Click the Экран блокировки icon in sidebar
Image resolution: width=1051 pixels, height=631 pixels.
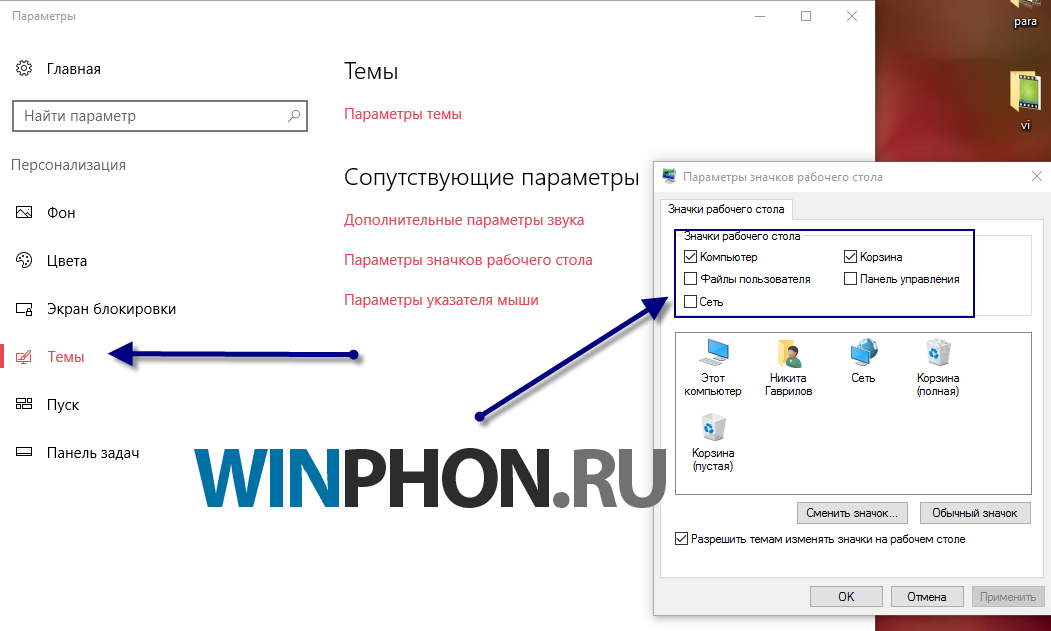coord(24,309)
